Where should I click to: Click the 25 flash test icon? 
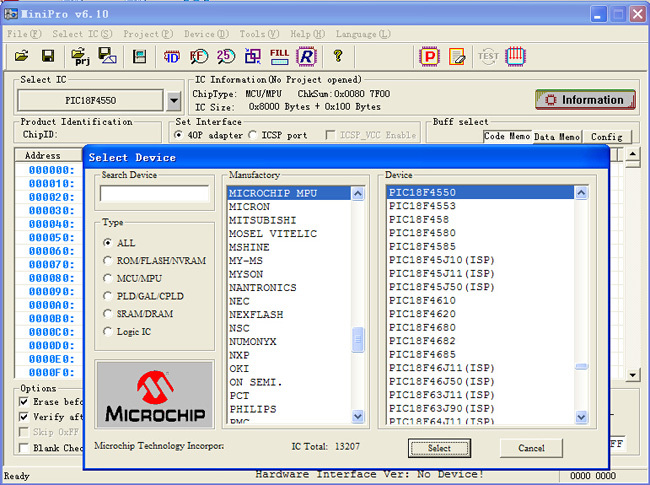coord(226,56)
